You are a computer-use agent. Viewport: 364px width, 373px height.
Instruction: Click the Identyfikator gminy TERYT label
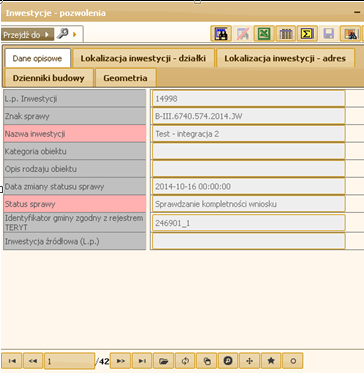click(75, 223)
